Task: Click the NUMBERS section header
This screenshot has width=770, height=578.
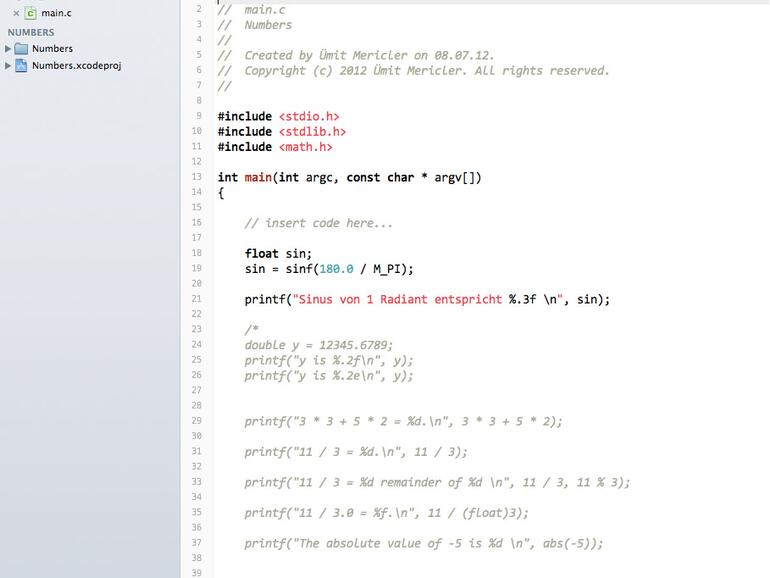Action: coord(31,32)
